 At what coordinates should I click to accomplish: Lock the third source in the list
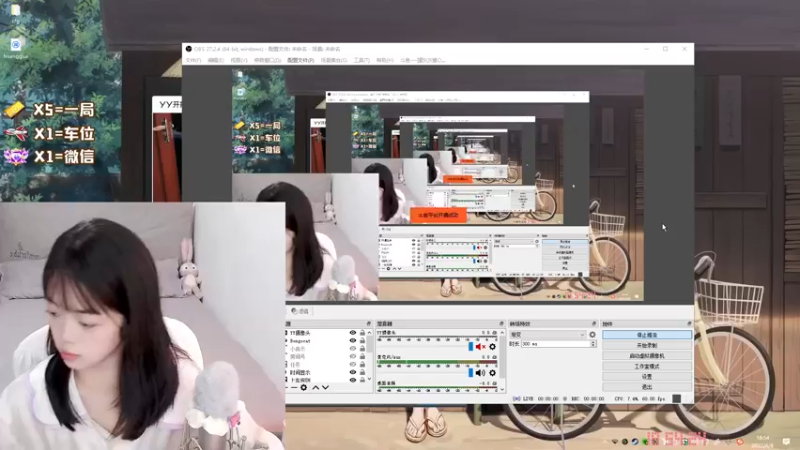point(362,348)
